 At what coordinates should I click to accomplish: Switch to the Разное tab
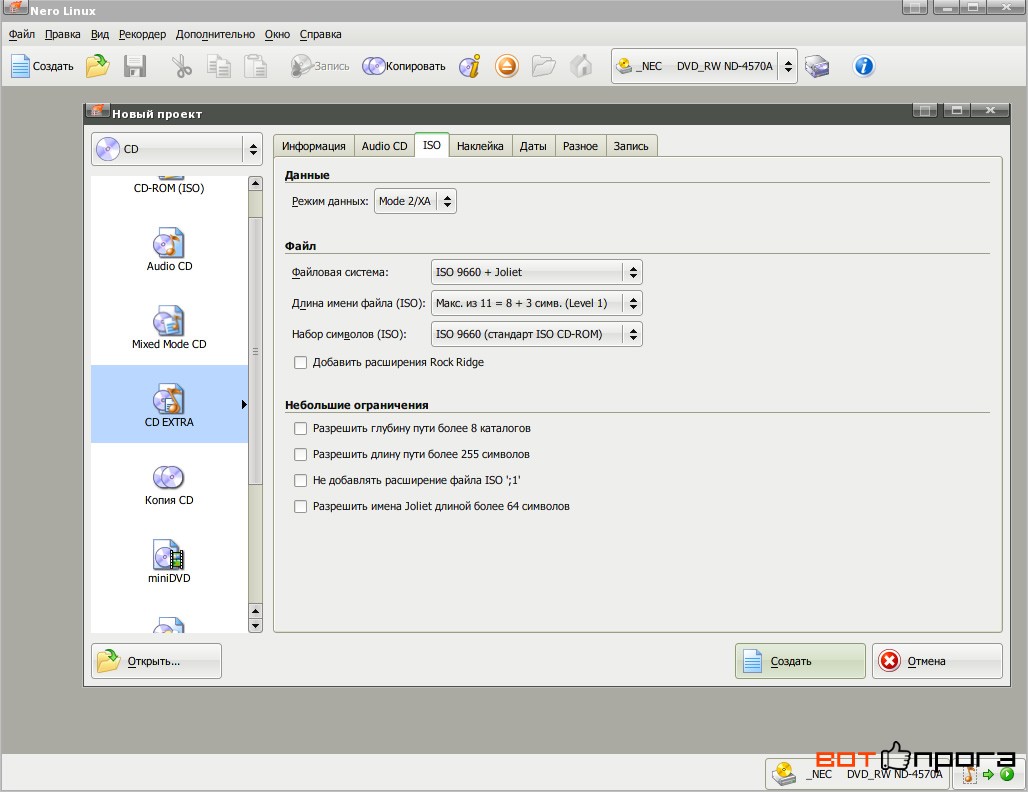(x=580, y=146)
